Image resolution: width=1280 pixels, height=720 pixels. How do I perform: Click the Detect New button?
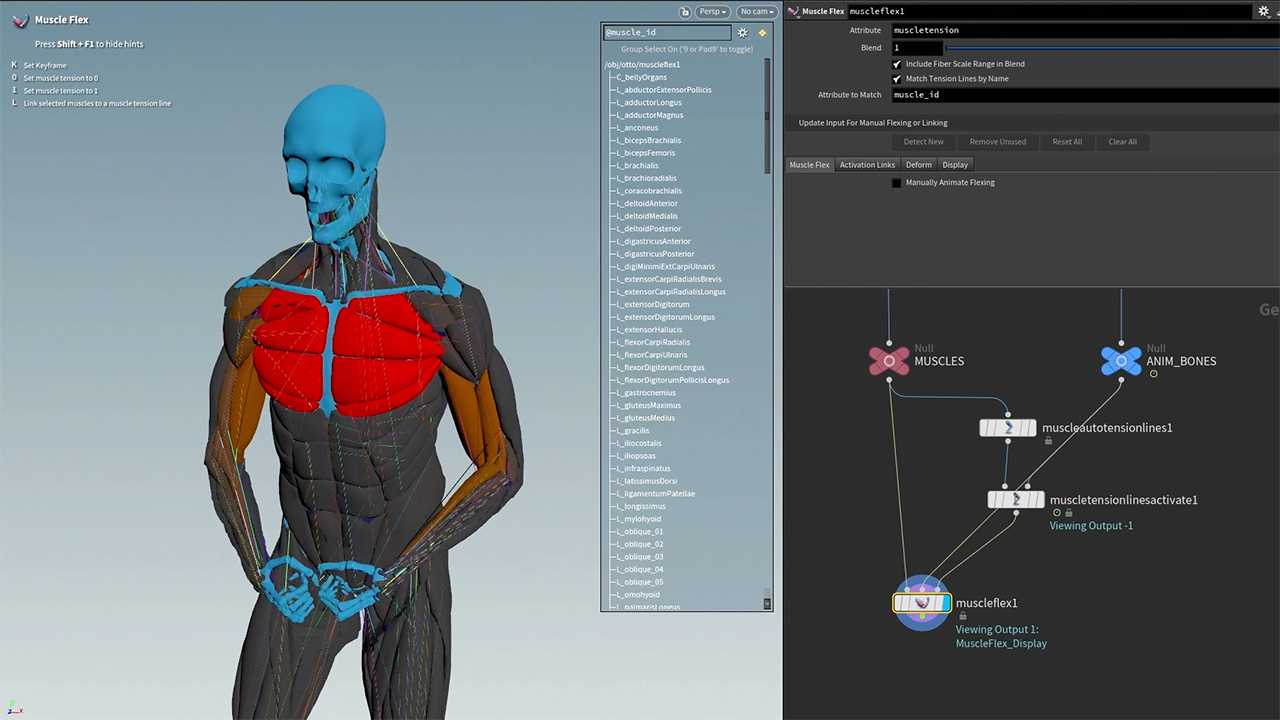(x=923, y=142)
